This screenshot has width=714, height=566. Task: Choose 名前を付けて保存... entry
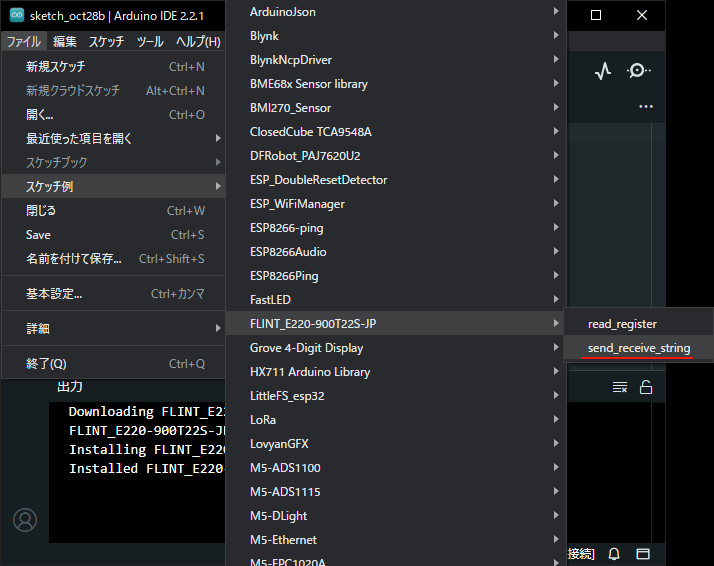pos(114,259)
